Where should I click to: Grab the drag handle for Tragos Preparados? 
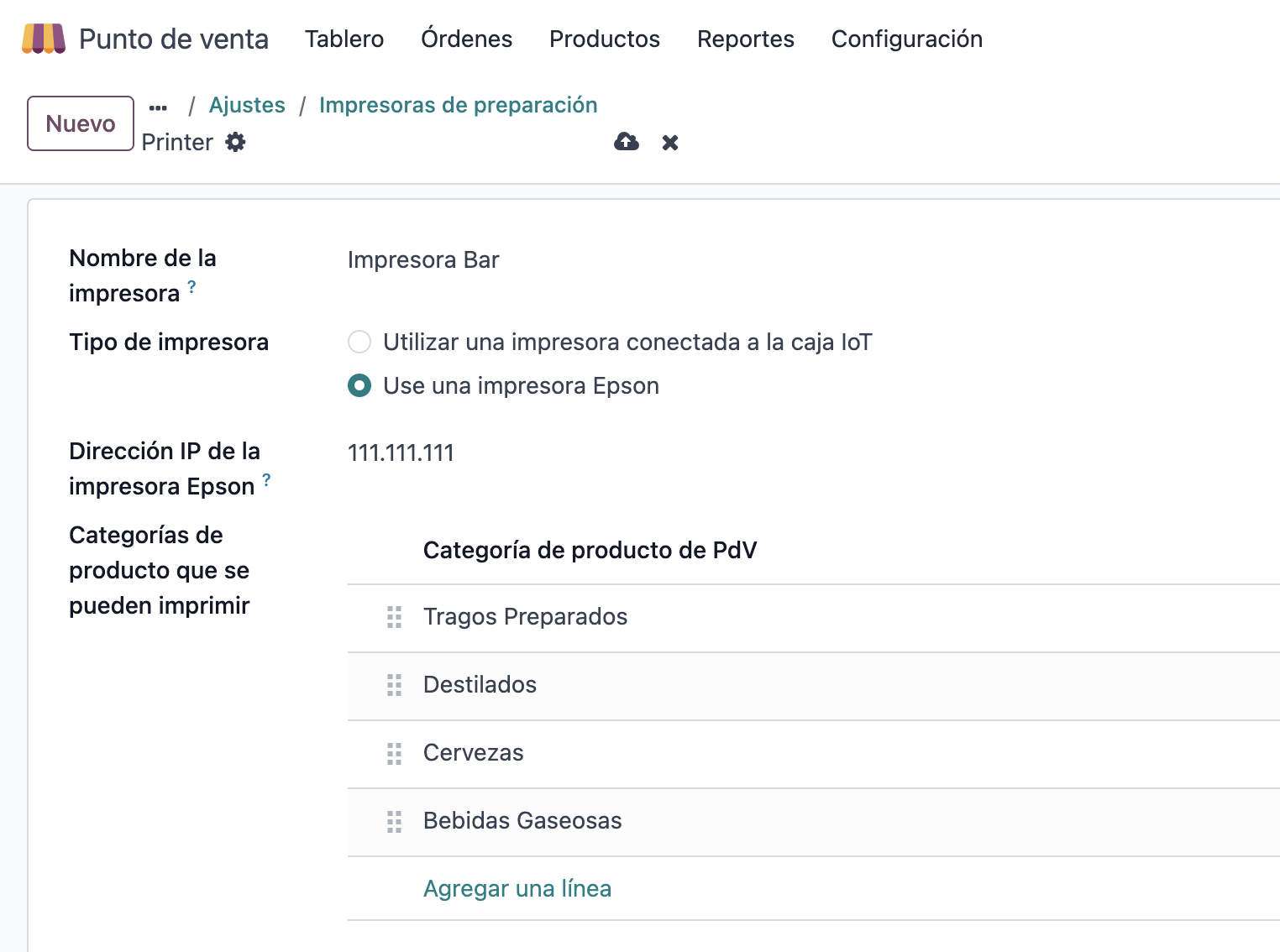click(x=395, y=617)
